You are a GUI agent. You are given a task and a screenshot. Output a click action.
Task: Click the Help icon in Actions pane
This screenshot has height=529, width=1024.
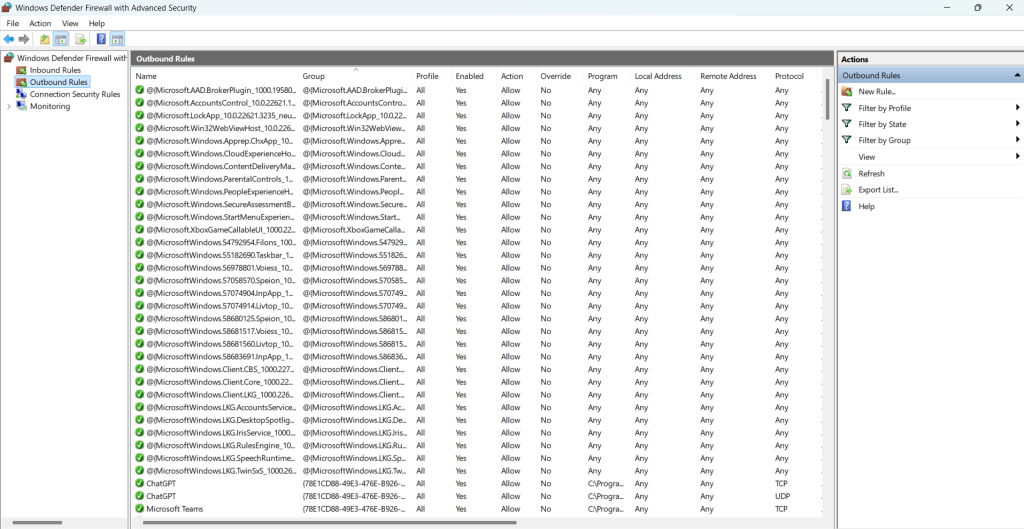[x=847, y=206]
